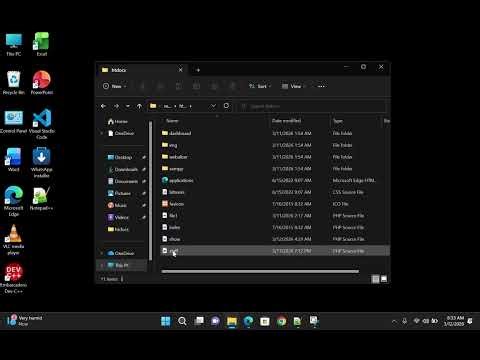Image resolution: width=480 pixels, height=360 pixels.
Task: Launch Edge from the taskbar
Action: [248, 321]
